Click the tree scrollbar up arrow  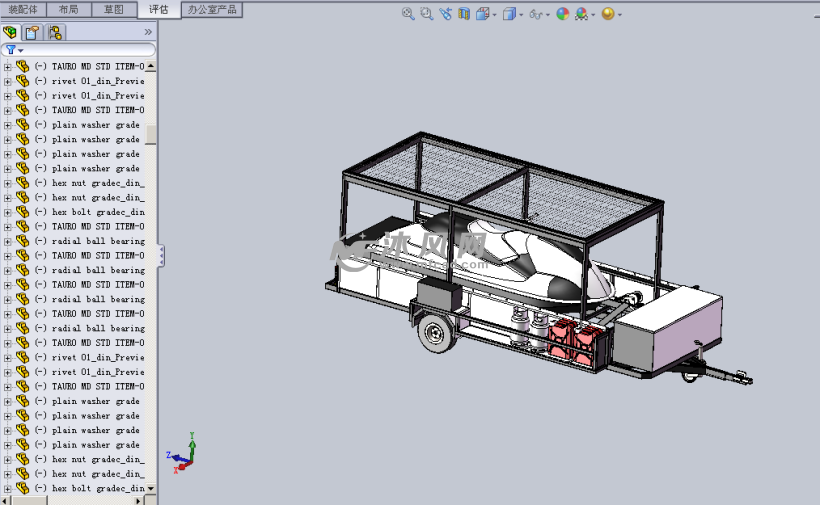pyautogui.click(x=151, y=66)
